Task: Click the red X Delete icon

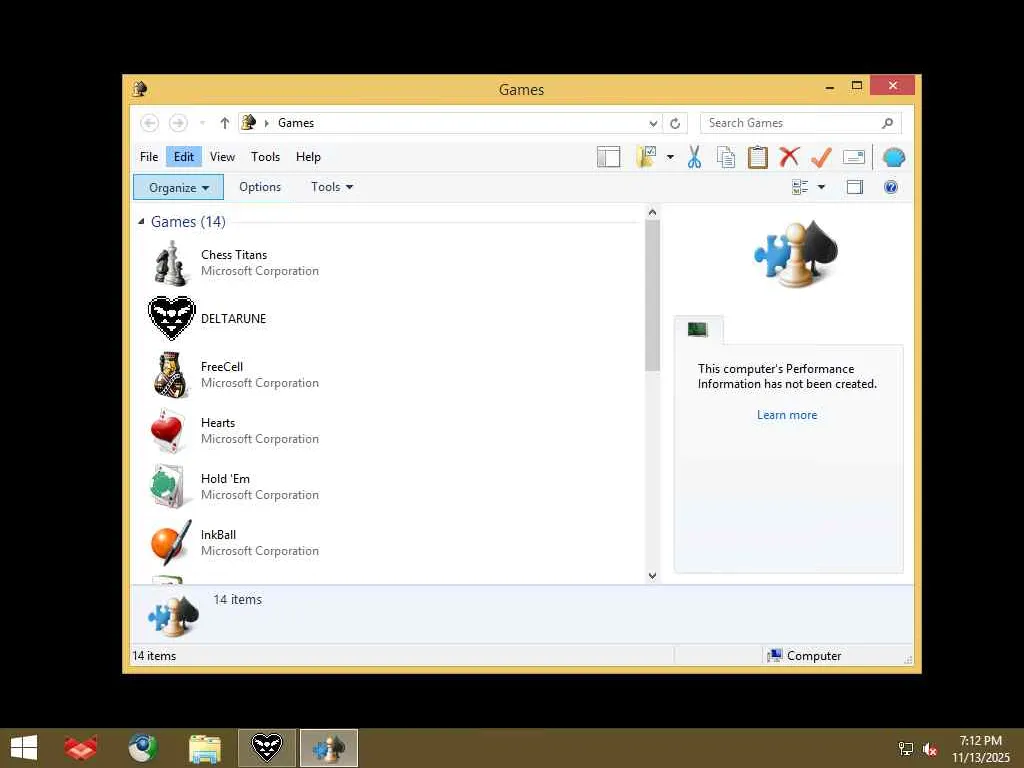Action: pyautogui.click(x=790, y=157)
